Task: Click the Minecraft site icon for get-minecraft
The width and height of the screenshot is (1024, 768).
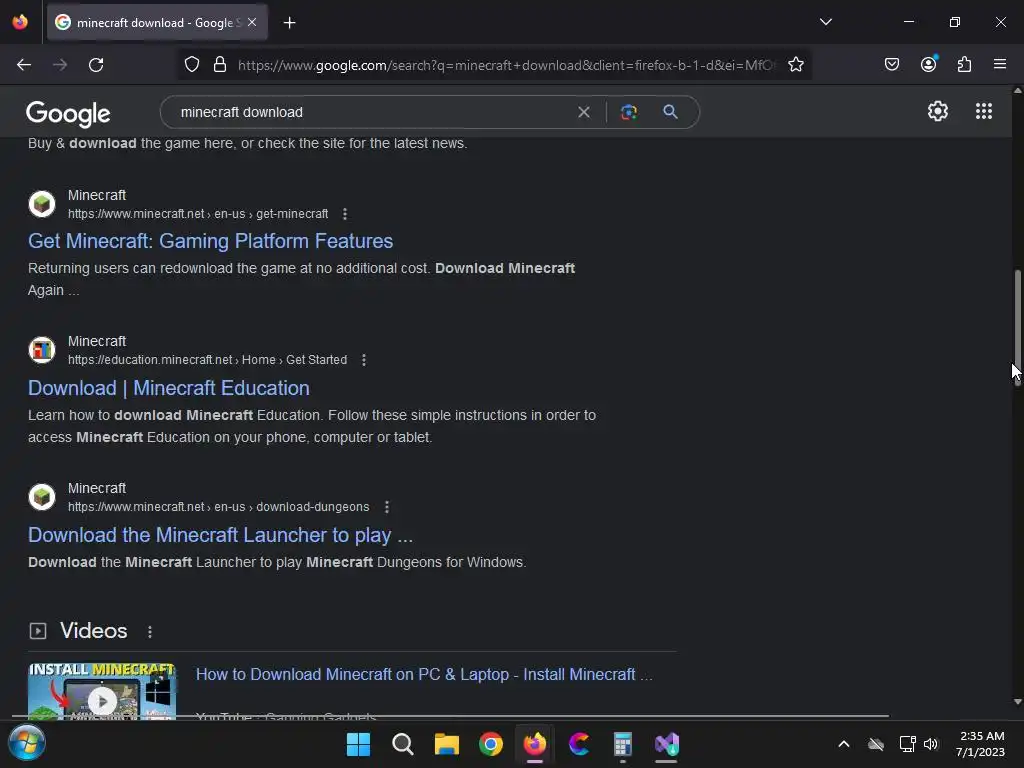Action: click(x=42, y=204)
